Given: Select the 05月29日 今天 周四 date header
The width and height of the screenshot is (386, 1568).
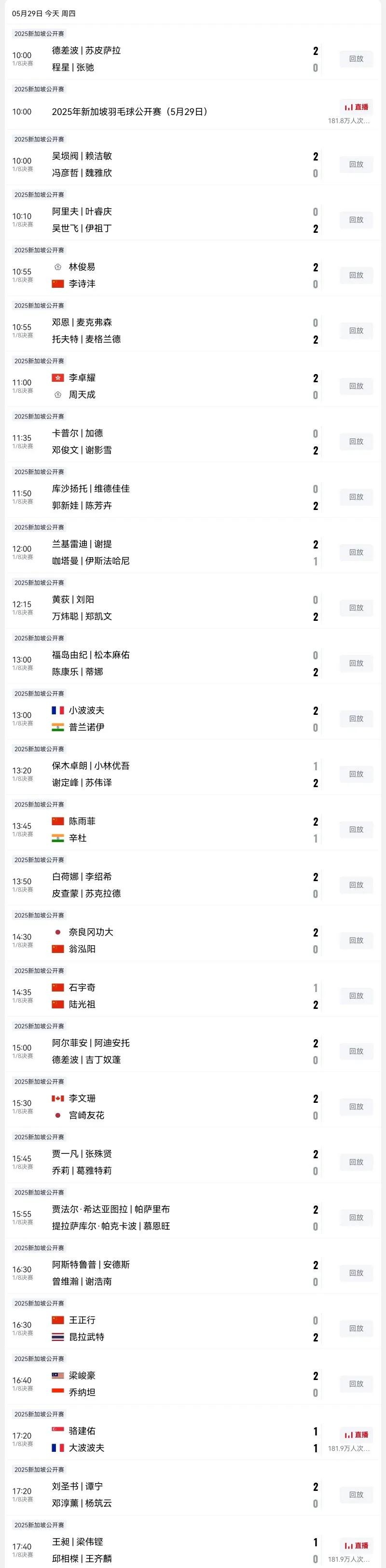Looking at the screenshot, I should pyautogui.click(x=44, y=13).
